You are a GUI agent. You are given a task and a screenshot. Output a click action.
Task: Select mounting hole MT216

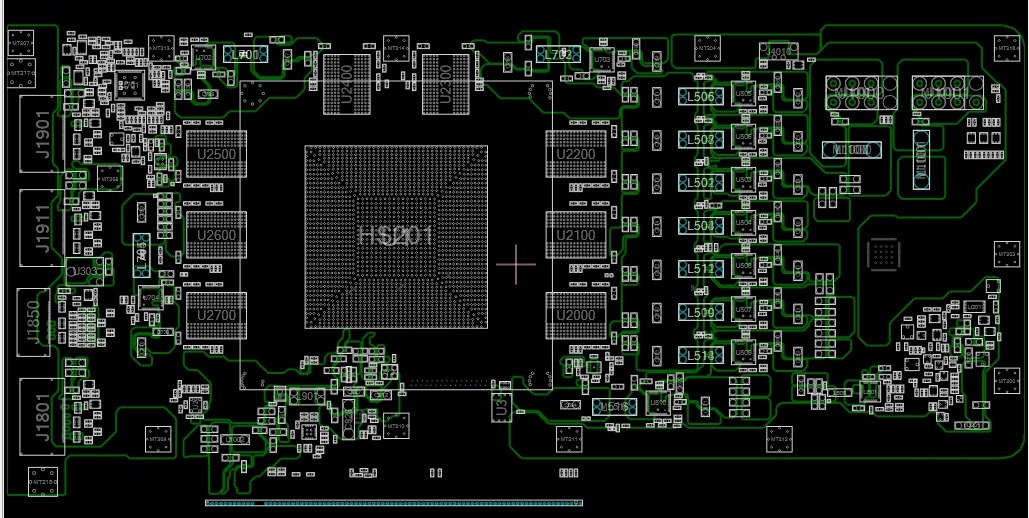click(x=1007, y=49)
